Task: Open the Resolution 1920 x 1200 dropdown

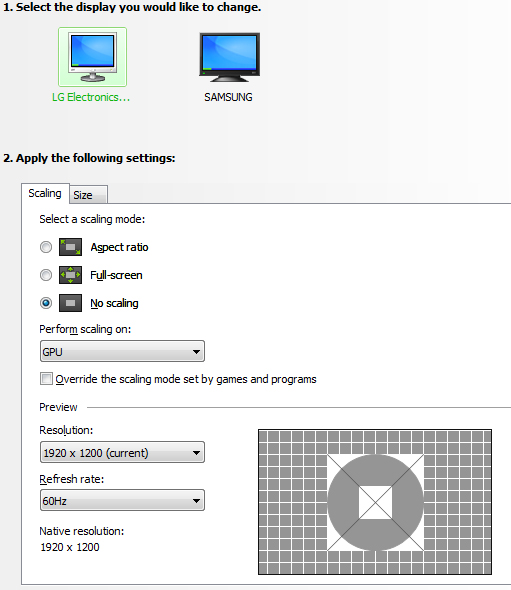Action: [x=122, y=452]
